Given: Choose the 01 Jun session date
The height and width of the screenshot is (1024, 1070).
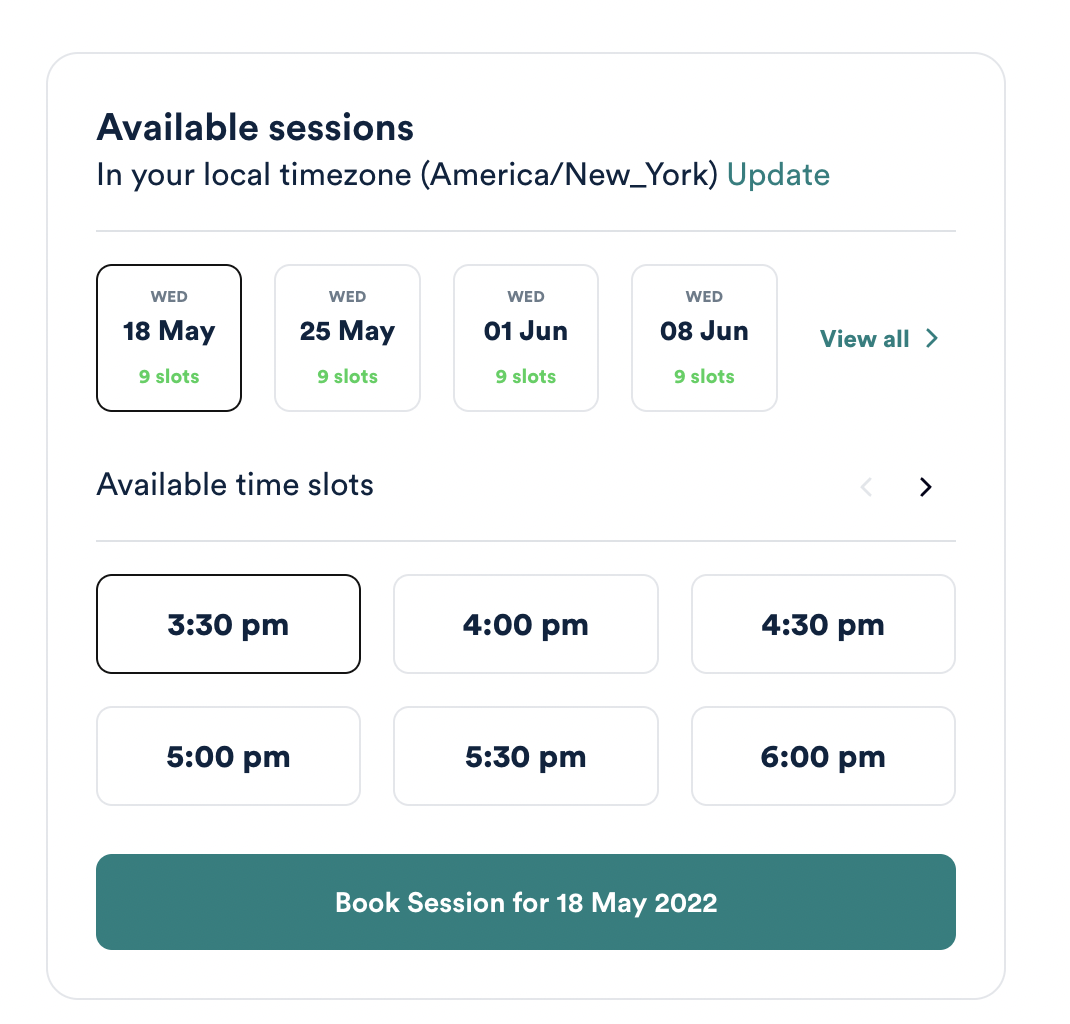Looking at the screenshot, I should pyautogui.click(x=525, y=338).
